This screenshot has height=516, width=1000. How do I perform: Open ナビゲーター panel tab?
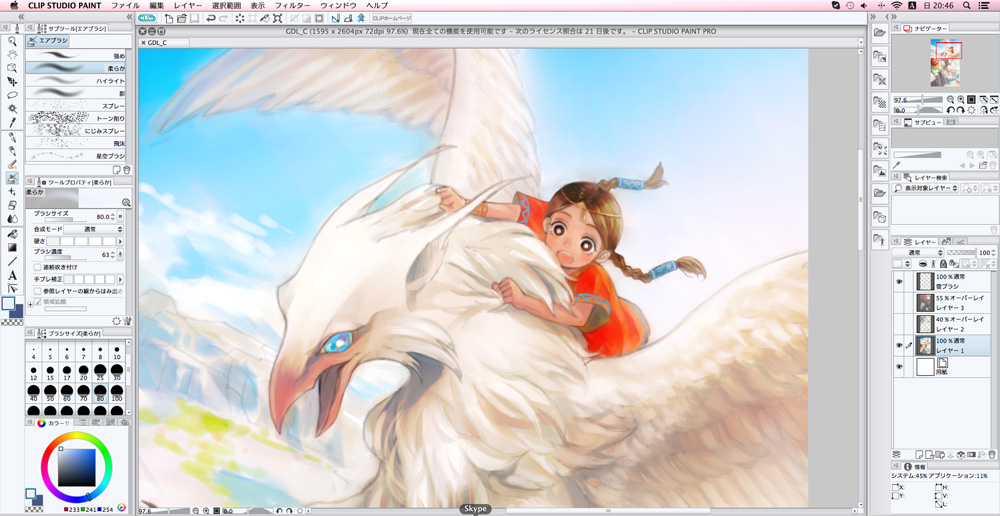(x=924, y=28)
